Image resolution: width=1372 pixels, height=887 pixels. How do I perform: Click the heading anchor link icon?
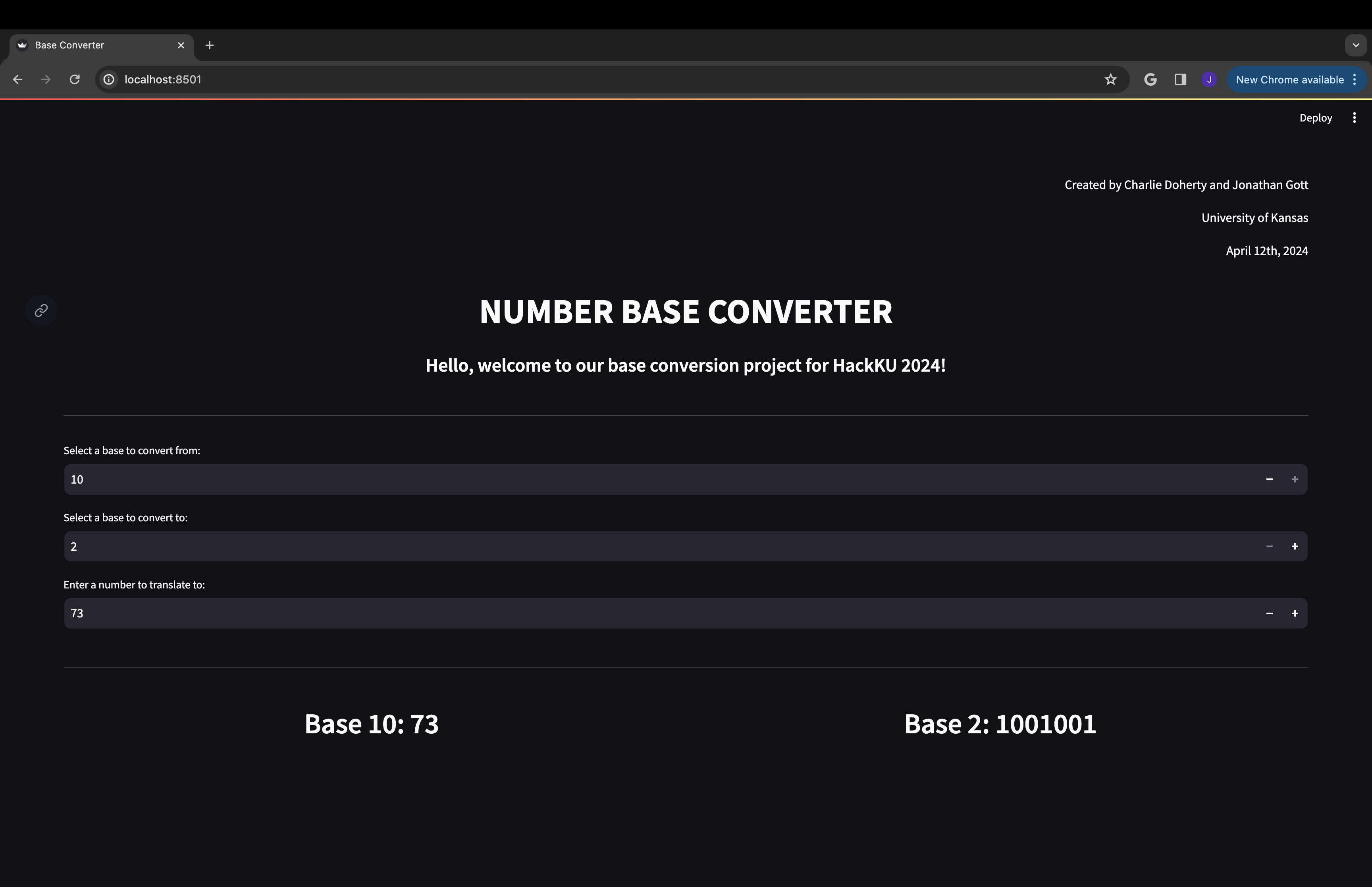41,311
